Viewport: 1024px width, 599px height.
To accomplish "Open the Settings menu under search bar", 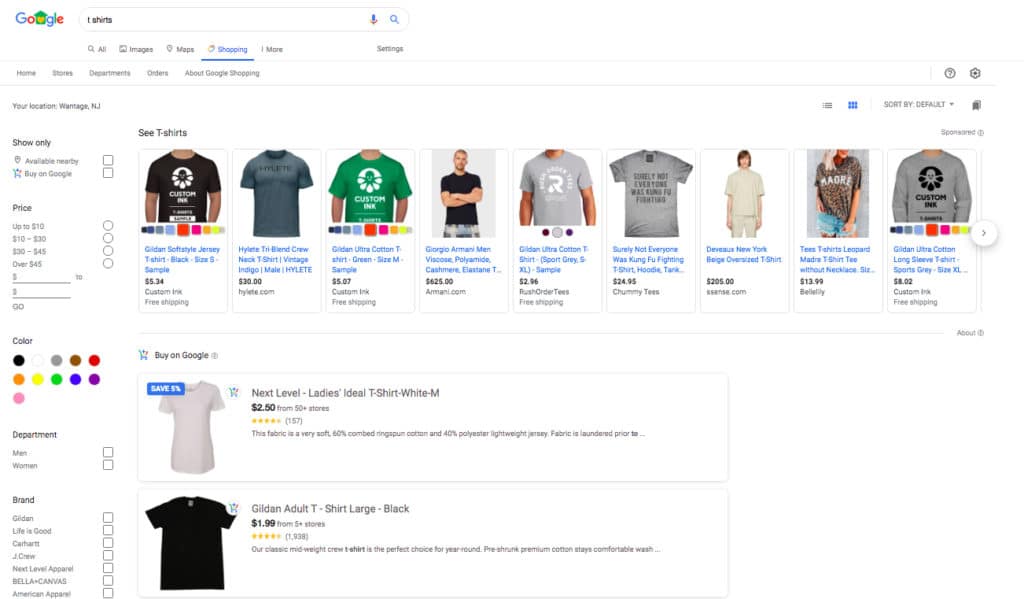I will (x=390, y=48).
